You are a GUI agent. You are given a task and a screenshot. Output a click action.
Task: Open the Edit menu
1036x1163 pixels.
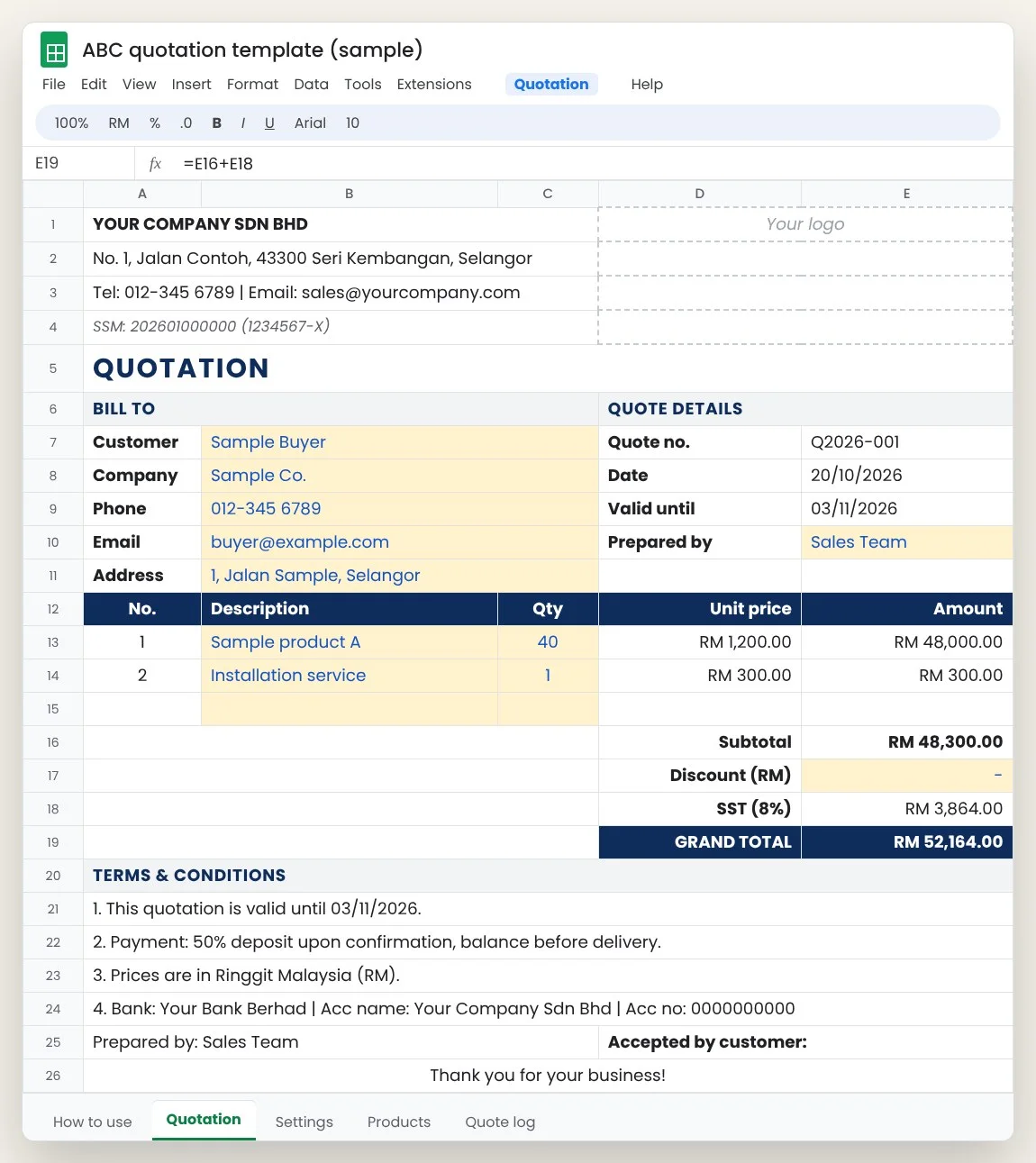(94, 84)
